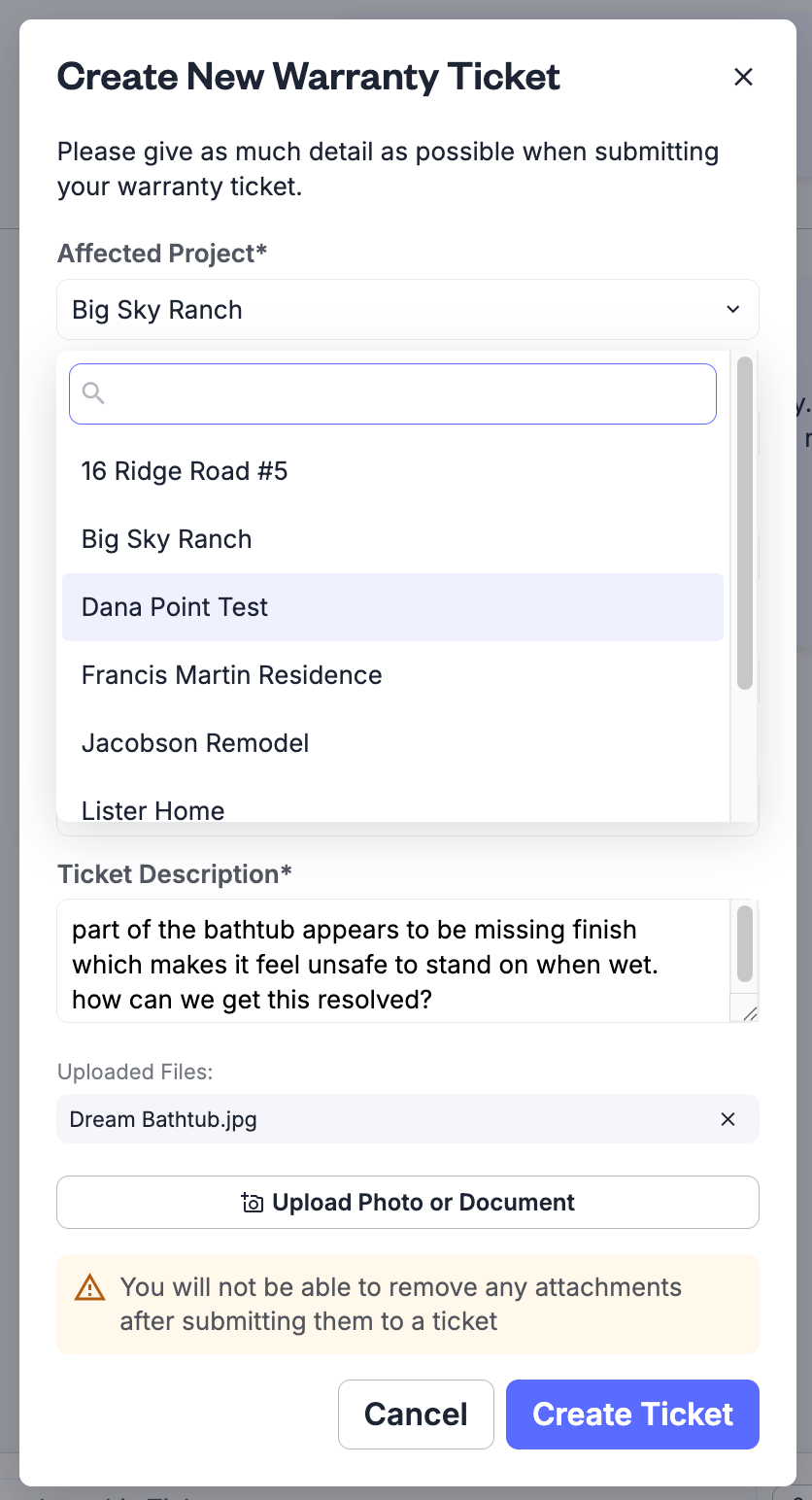Click the textarea resize handle
The image size is (812, 1500).
pyautogui.click(x=749, y=1012)
